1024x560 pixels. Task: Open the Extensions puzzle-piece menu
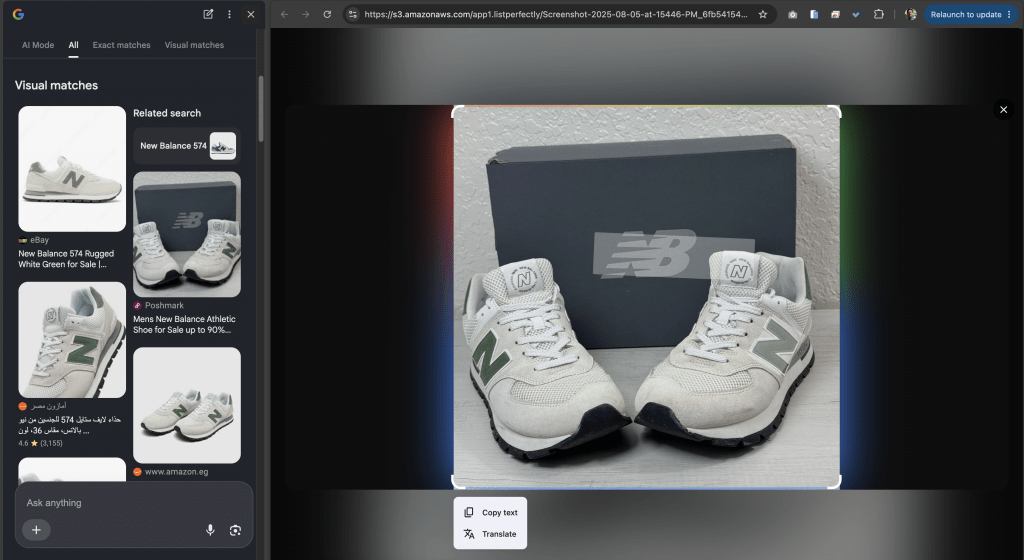(878, 14)
